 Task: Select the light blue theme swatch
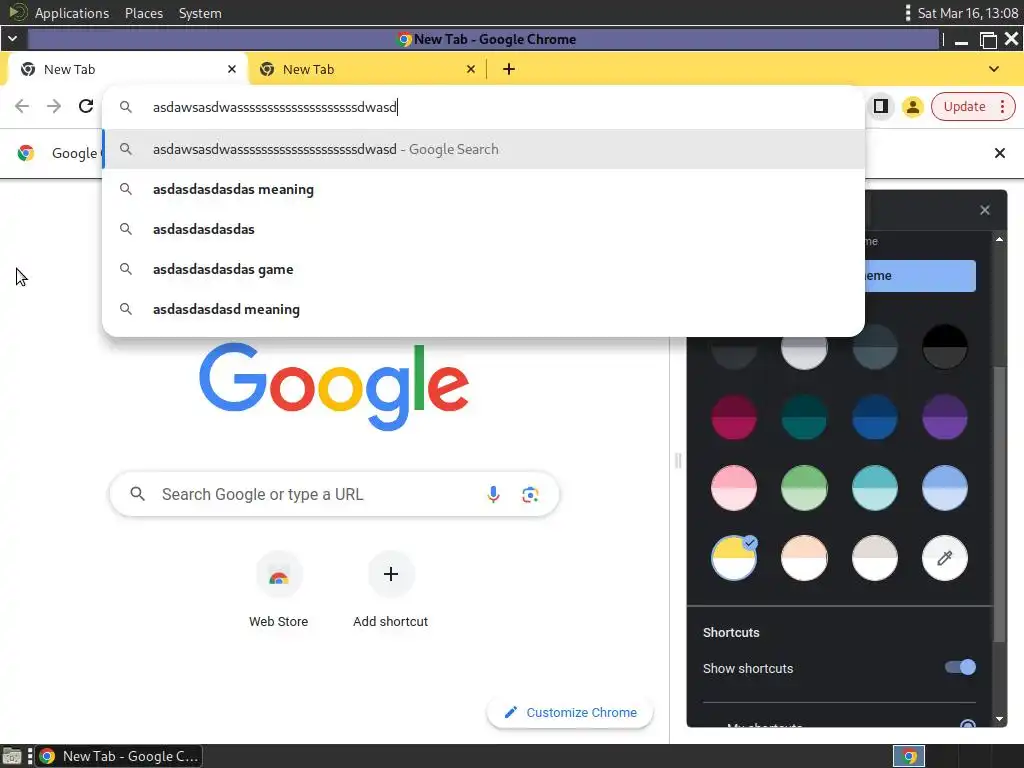[x=944, y=488]
